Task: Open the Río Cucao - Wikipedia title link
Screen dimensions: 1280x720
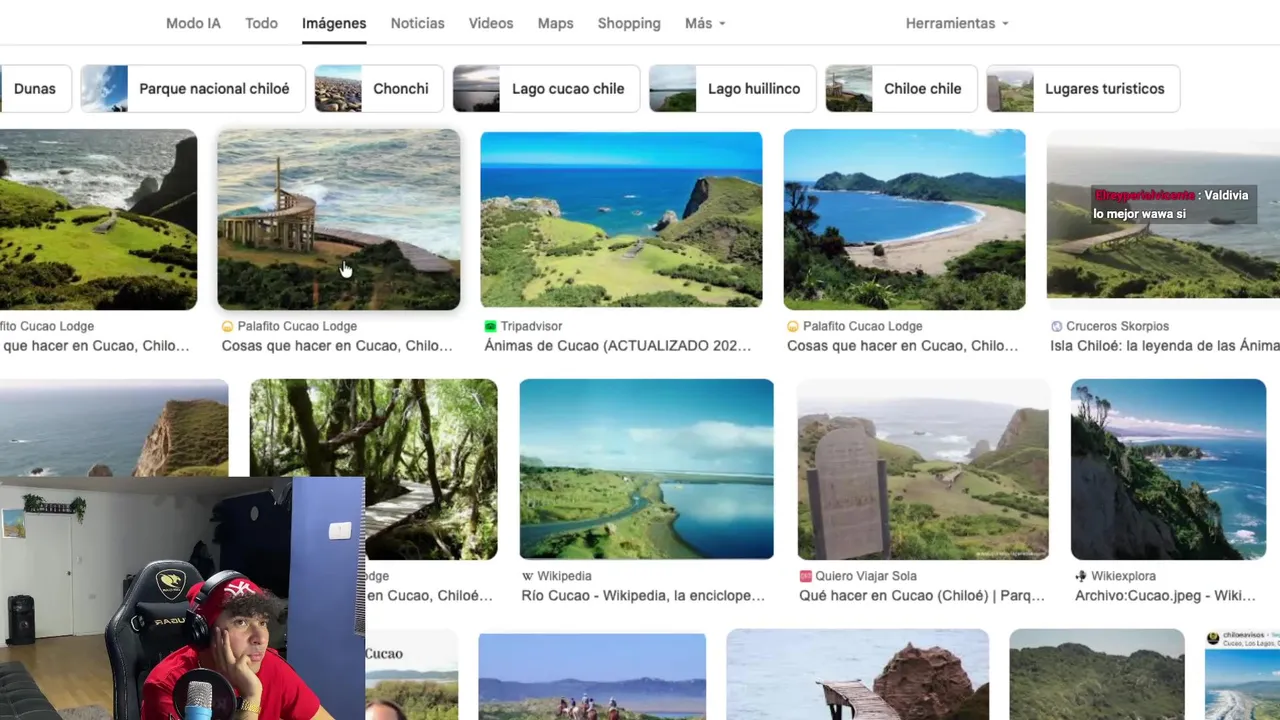Action: [643, 596]
